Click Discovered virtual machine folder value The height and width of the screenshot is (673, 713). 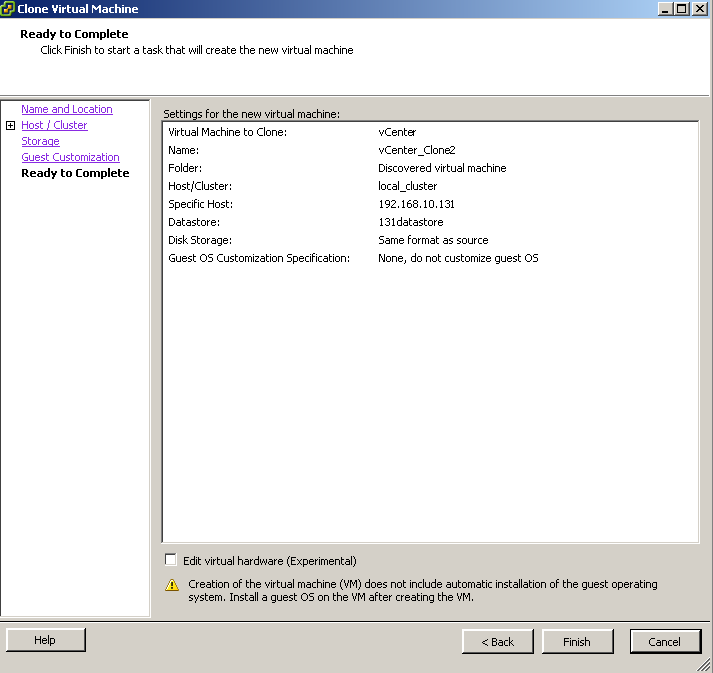pyautogui.click(x=442, y=168)
